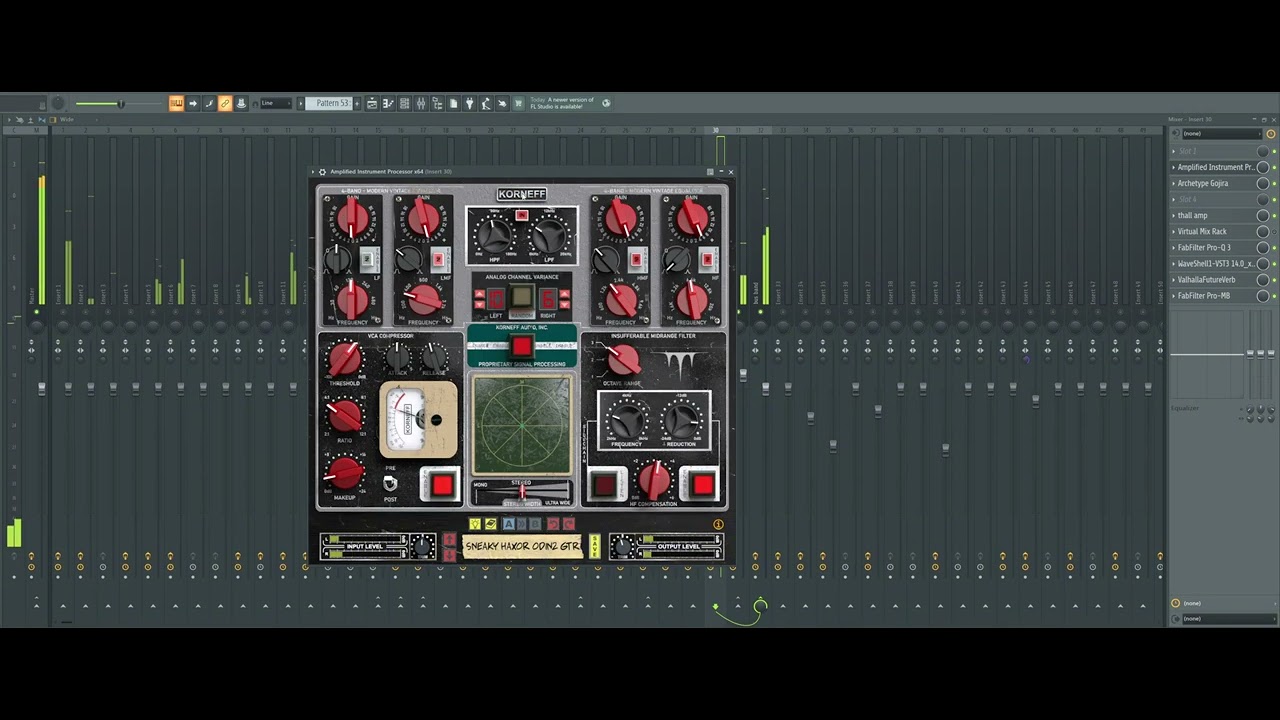This screenshot has height=720, width=1280.
Task: Click the globe icon next to update notice
Action: [x=606, y=103]
